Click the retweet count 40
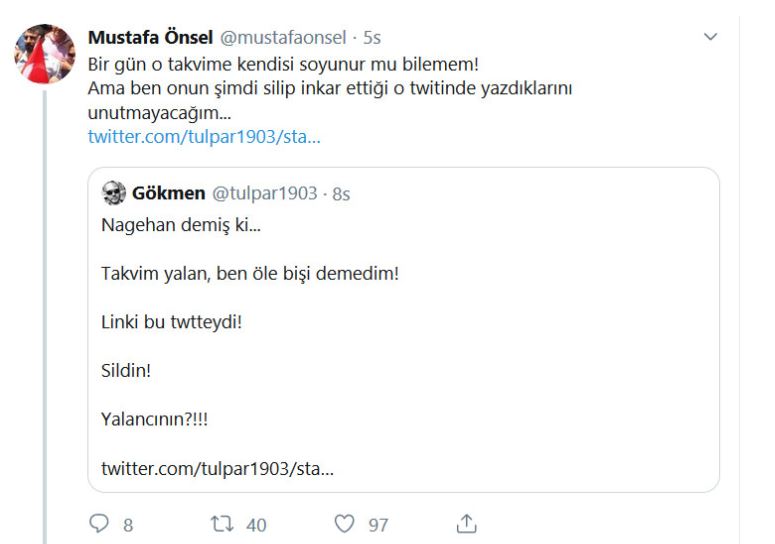 256,524
